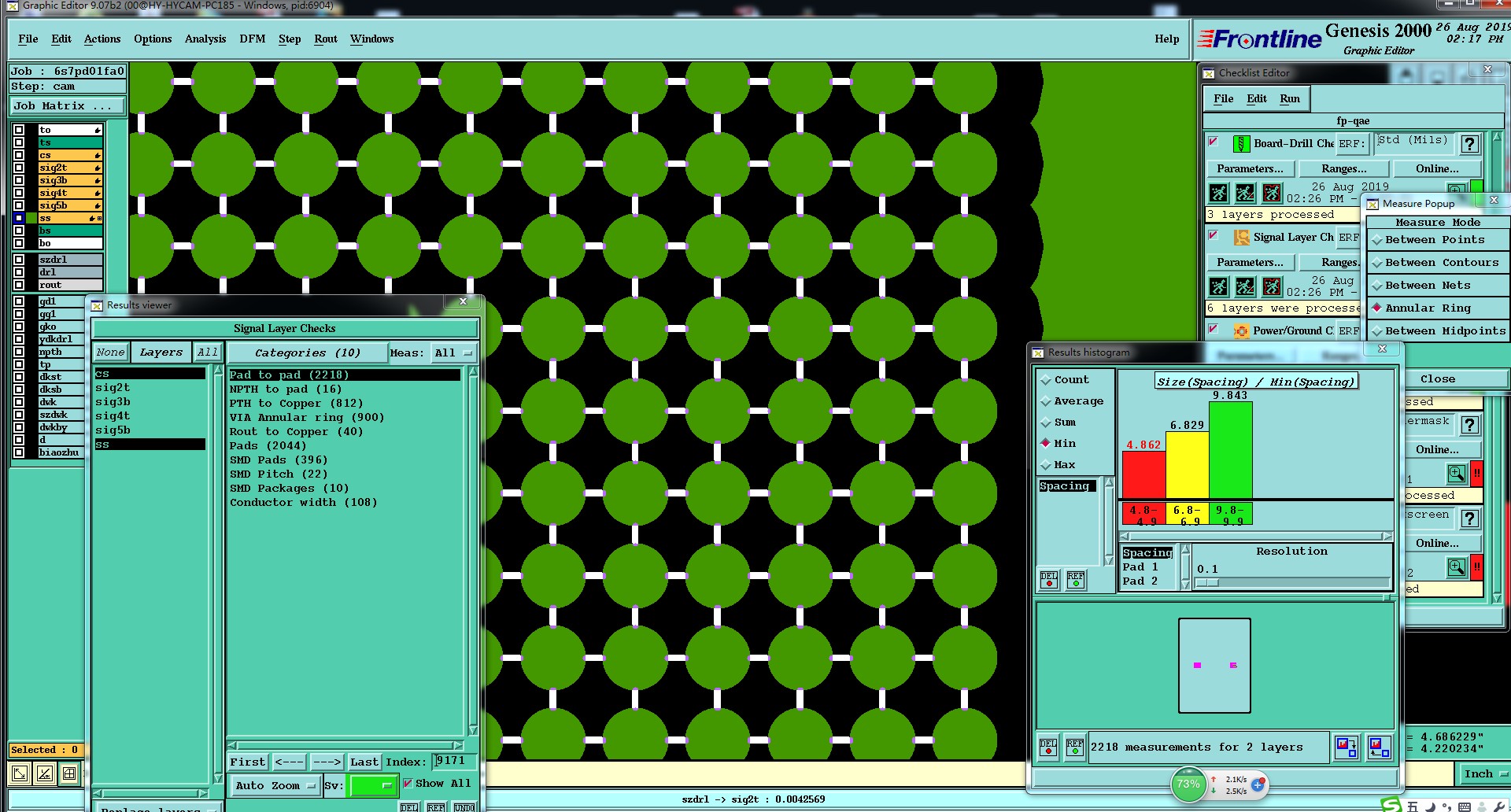Select Between Contours measure mode
Viewport: 1511px width, 812px height.
point(1435,263)
